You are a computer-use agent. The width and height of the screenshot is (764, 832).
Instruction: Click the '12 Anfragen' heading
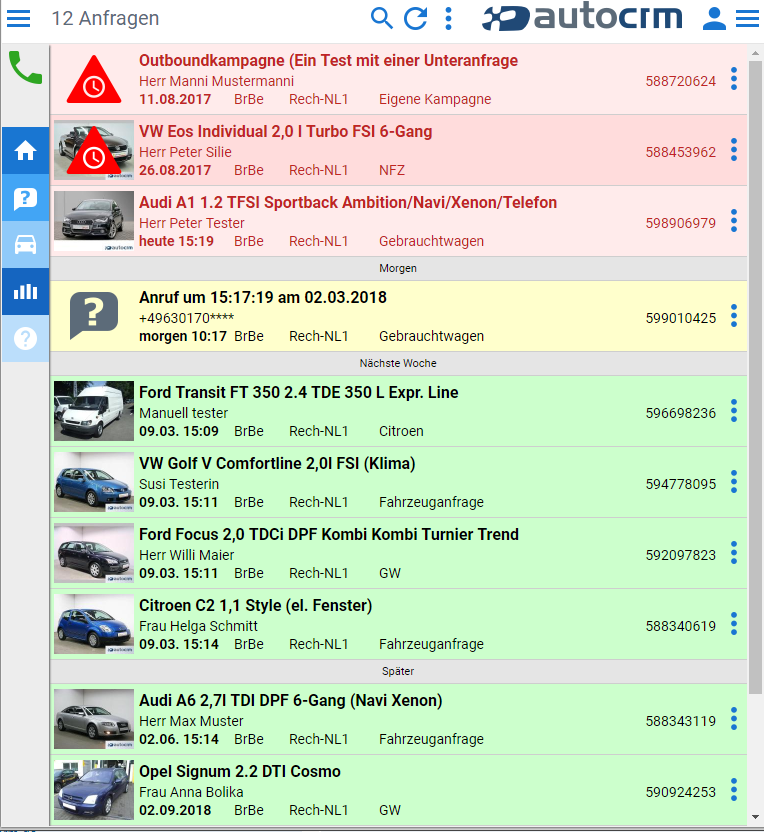tap(105, 18)
